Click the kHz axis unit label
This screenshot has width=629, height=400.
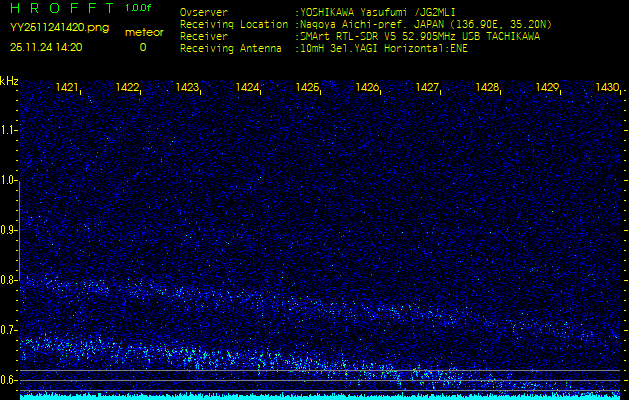[x=9, y=81]
